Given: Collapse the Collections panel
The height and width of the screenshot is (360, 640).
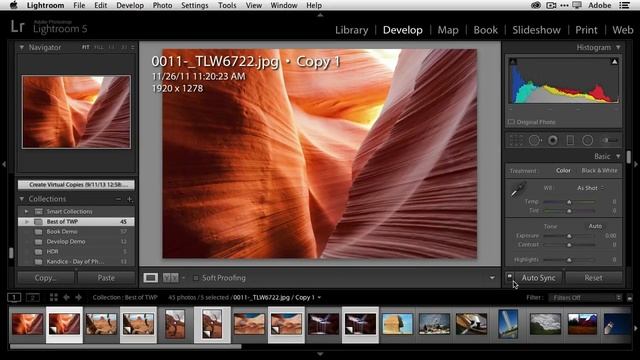Looking at the screenshot, I should [22, 199].
